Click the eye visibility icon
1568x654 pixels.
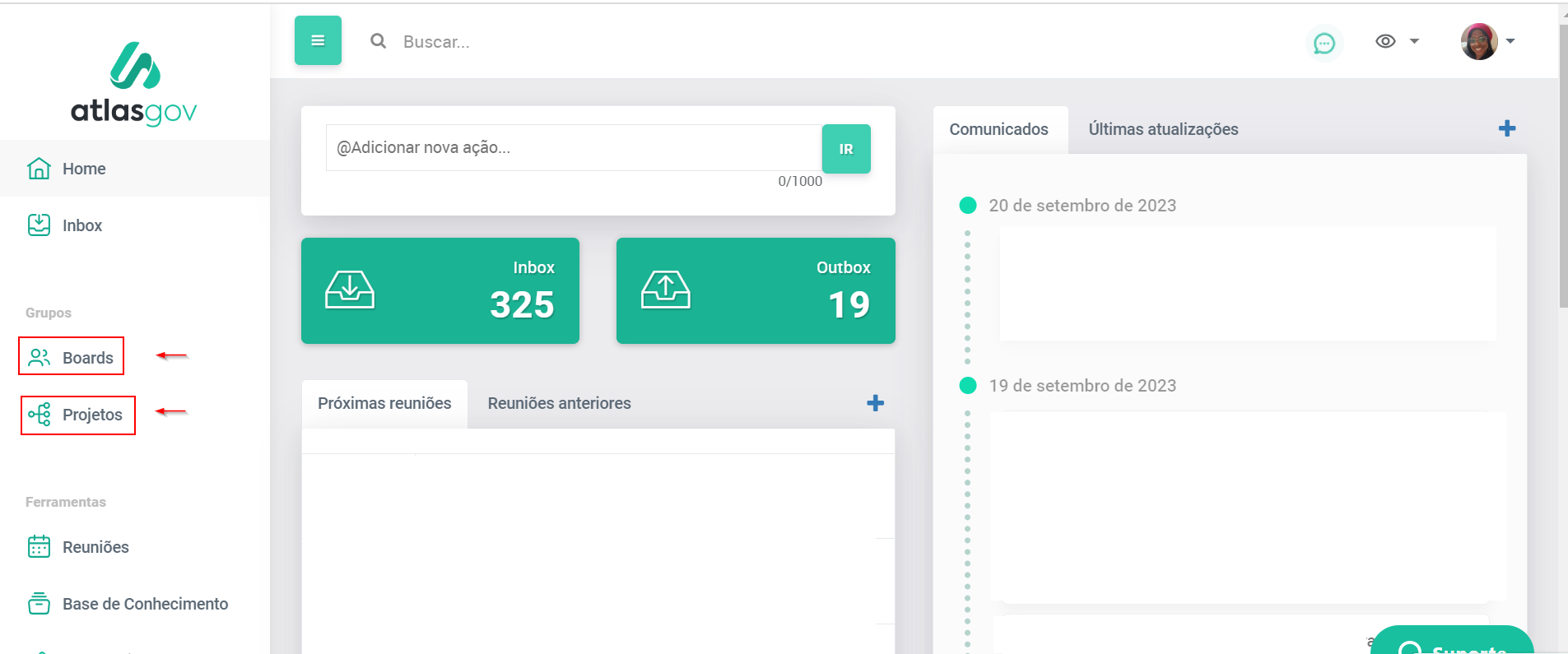[1385, 41]
